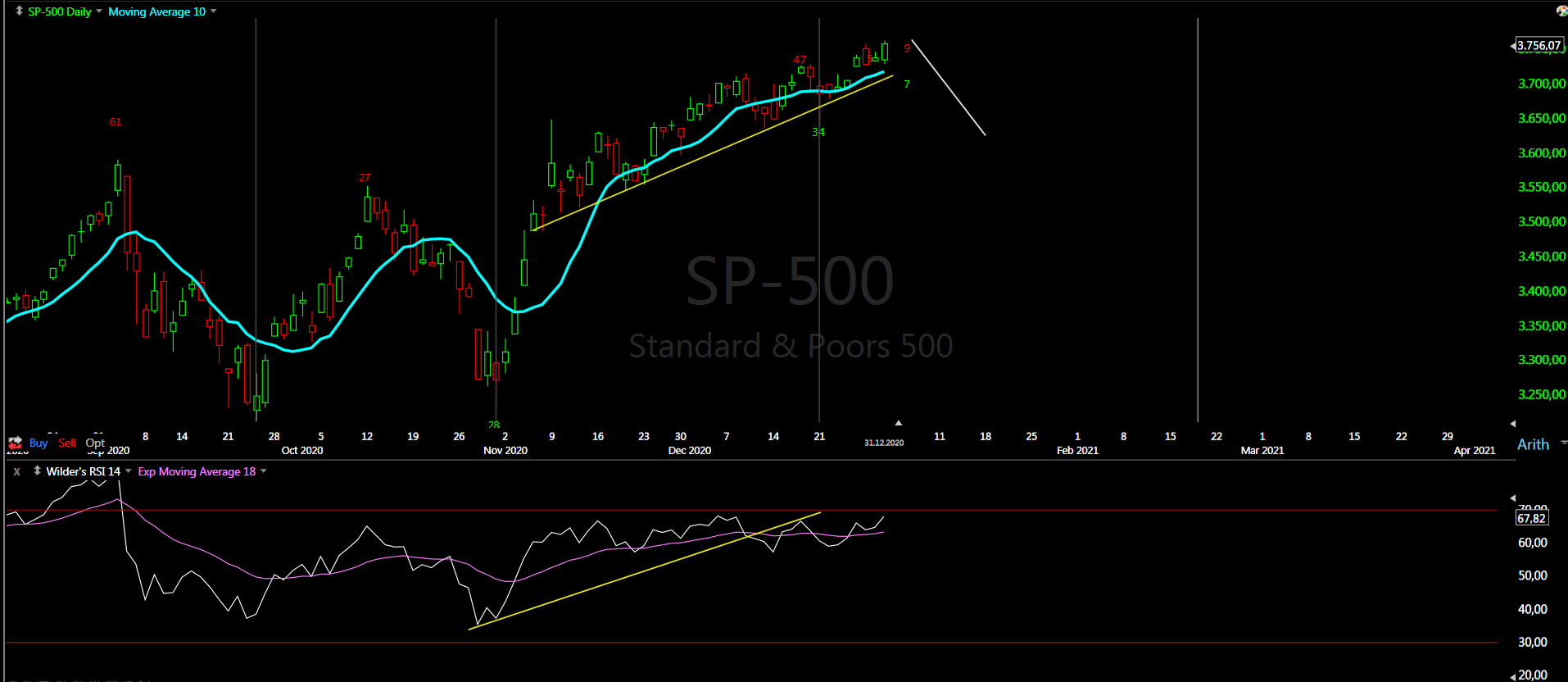Select the yellow support trendline on price chart

(713, 153)
